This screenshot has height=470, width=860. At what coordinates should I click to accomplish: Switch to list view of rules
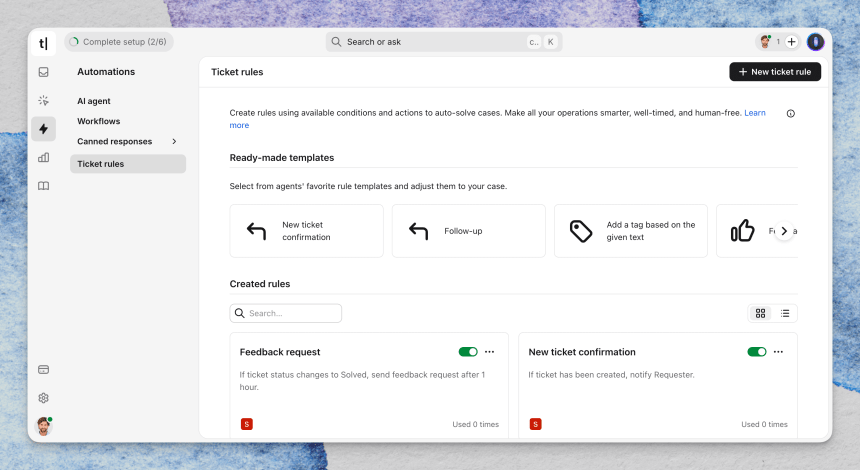(x=785, y=313)
